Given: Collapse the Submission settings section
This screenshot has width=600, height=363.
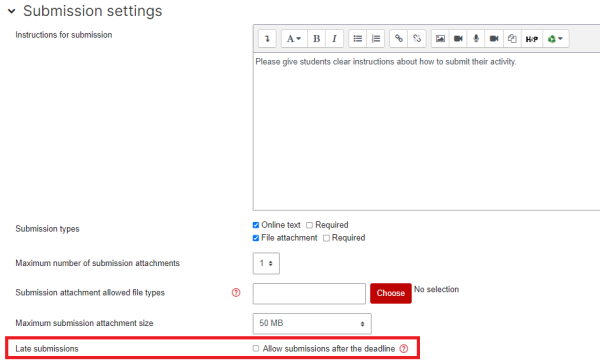Looking at the screenshot, I should [12, 11].
